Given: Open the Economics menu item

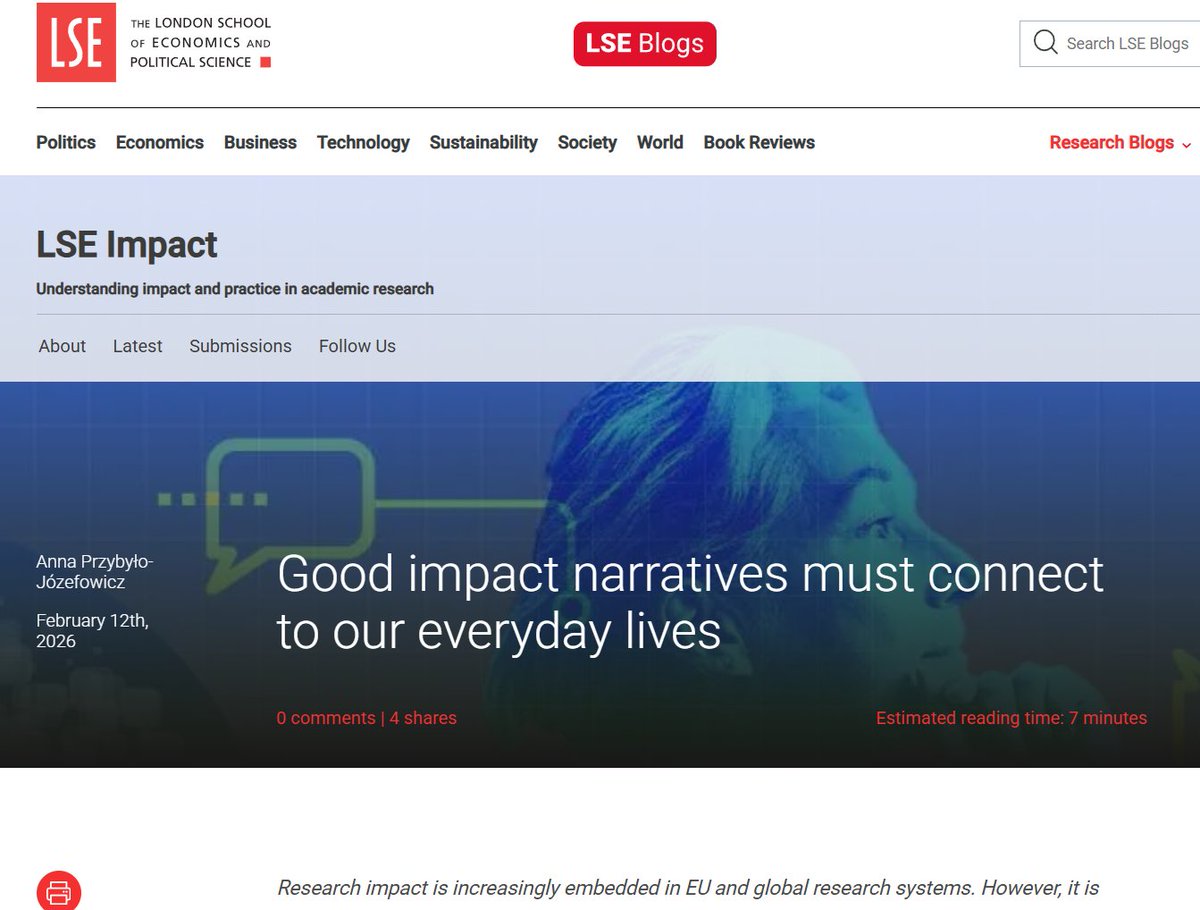Looking at the screenshot, I should 160,142.
